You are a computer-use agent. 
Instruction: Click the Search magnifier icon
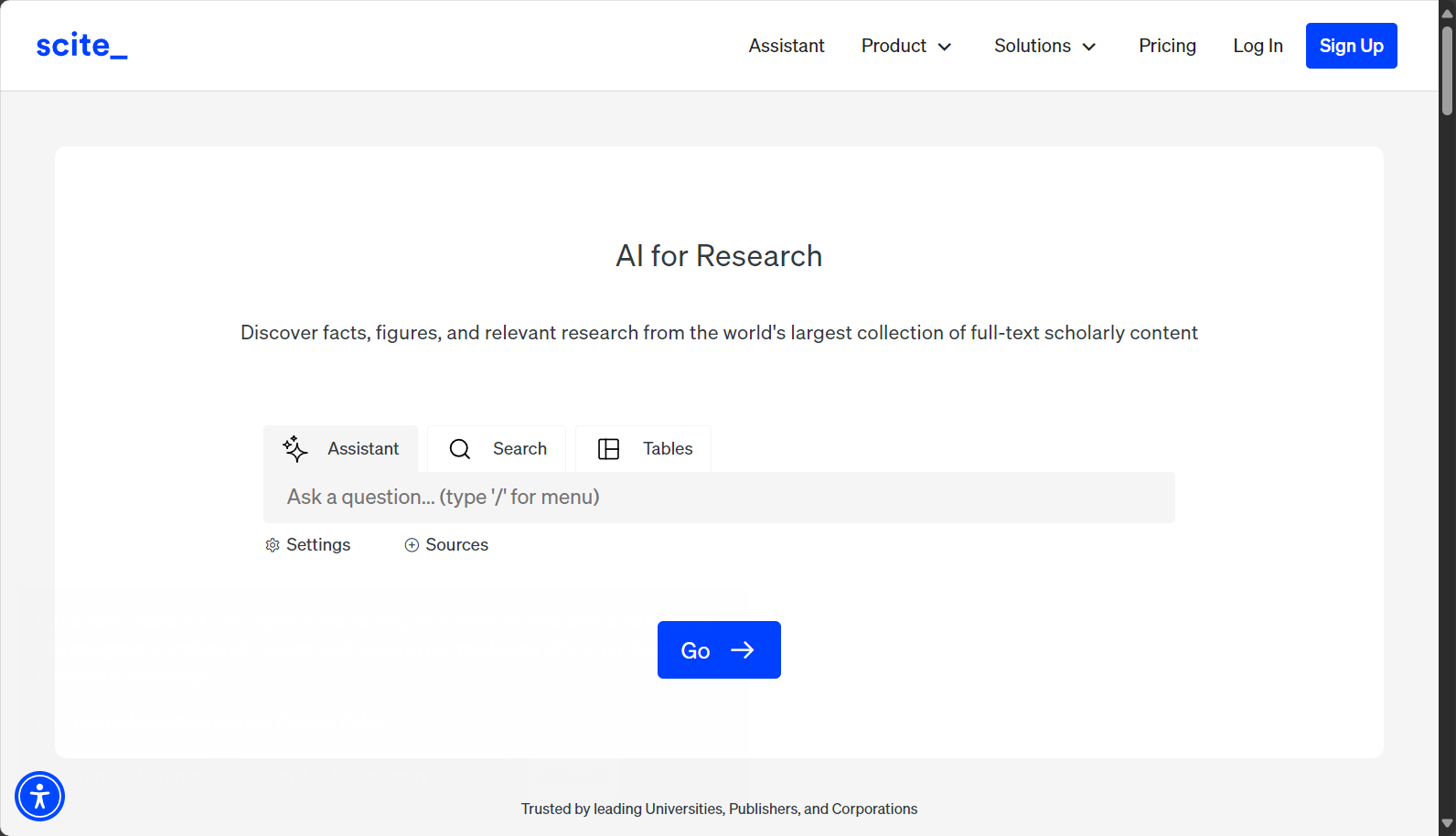(x=460, y=449)
